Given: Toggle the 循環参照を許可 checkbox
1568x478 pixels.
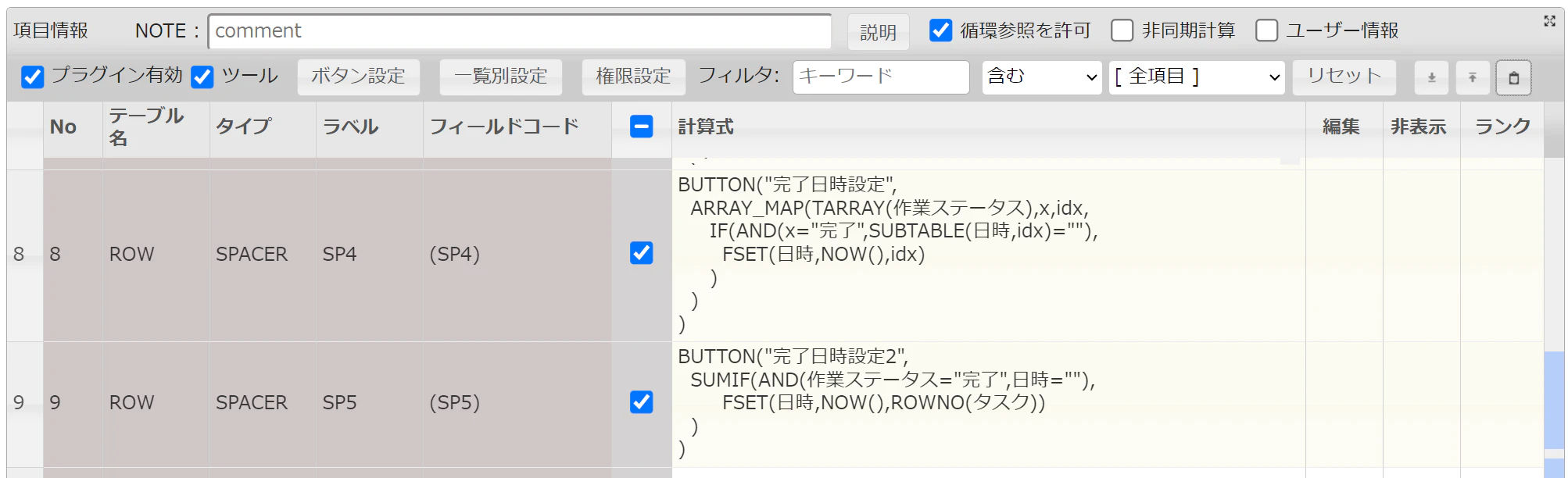Looking at the screenshot, I should click(x=940, y=30).
